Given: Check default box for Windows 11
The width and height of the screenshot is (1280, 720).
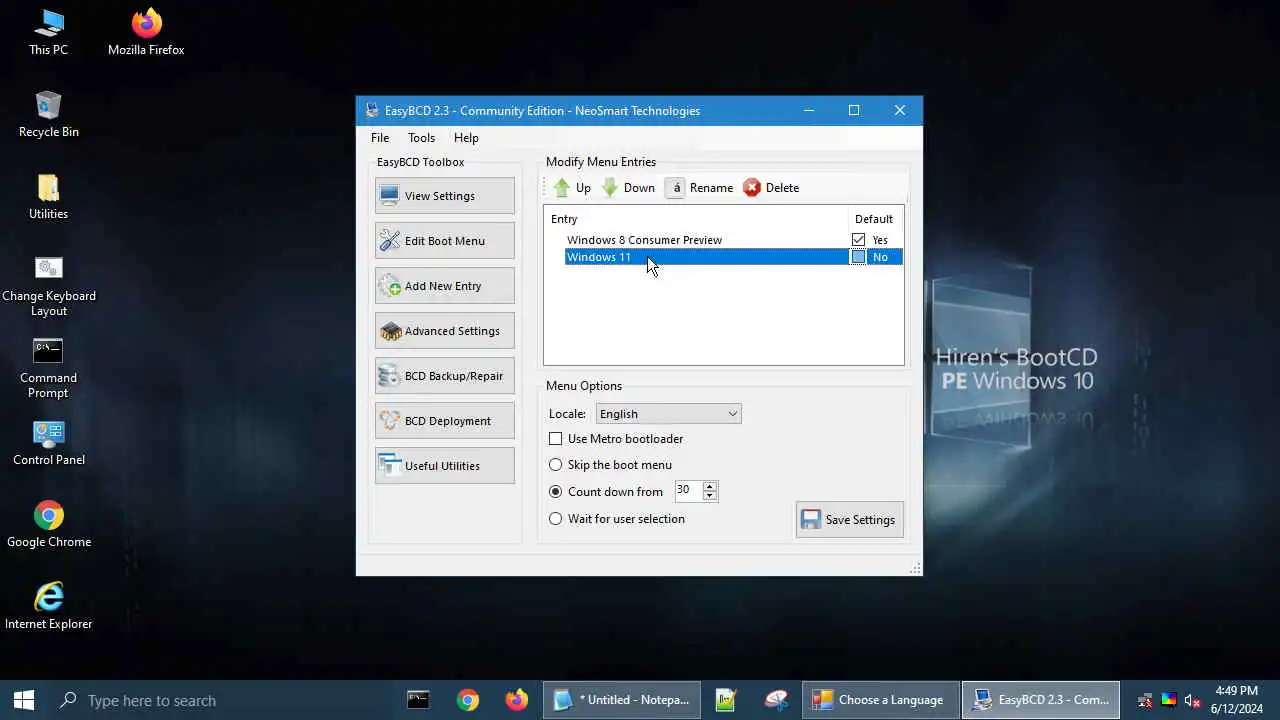Looking at the screenshot, I should click(858, 257).
